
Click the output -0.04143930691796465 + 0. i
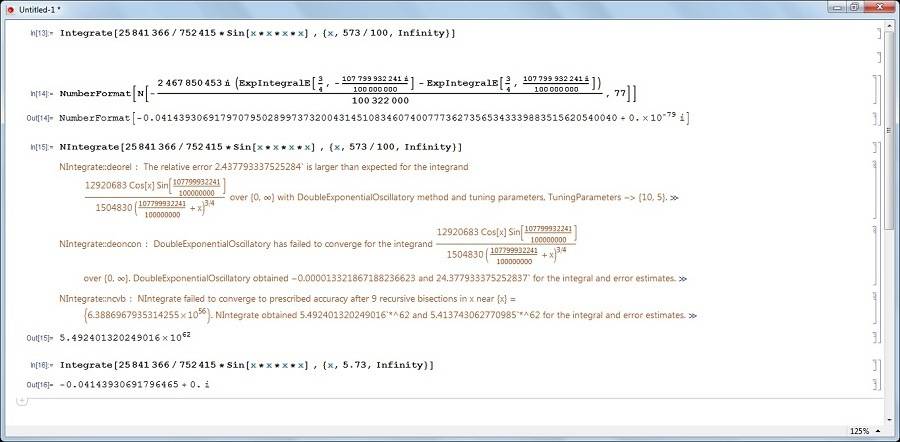click(x=134, y=383)
